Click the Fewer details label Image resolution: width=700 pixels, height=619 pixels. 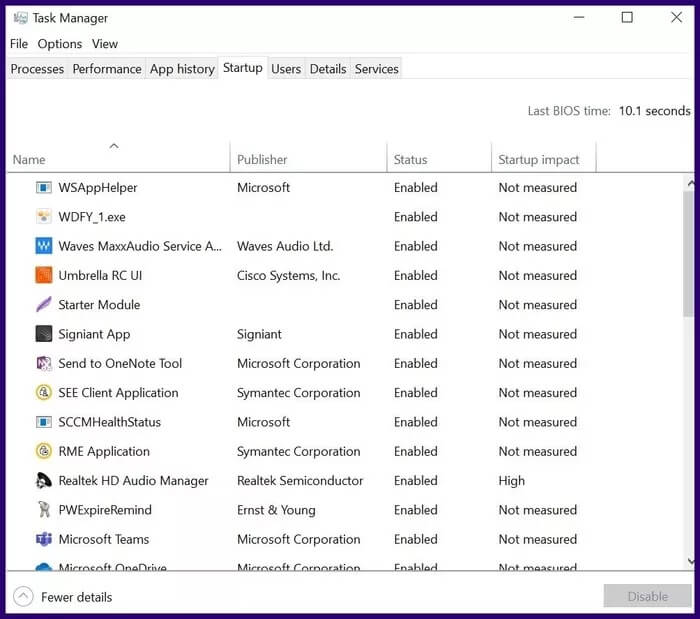click(x=77, y=597)
